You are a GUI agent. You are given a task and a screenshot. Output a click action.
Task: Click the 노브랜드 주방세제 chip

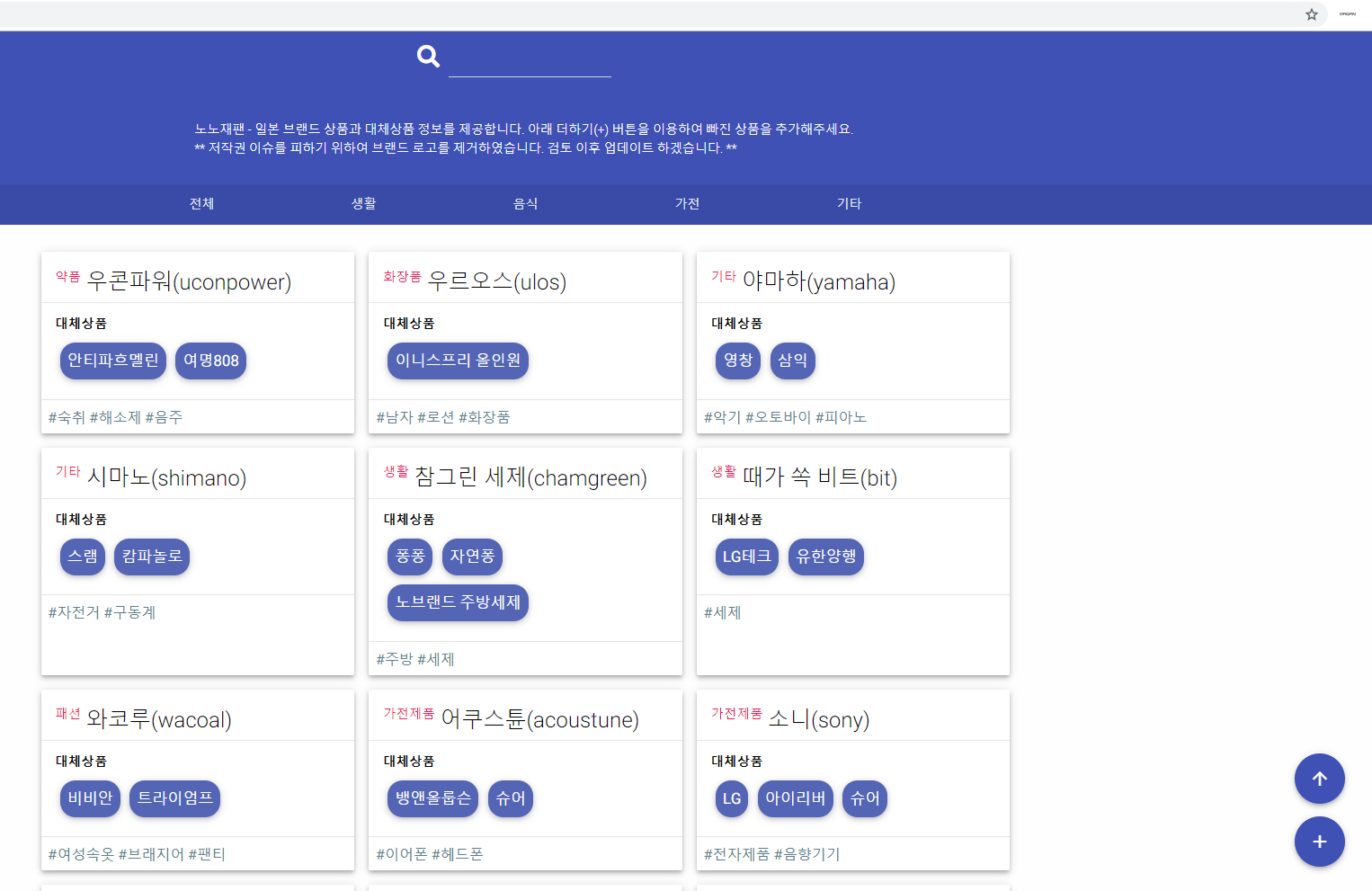pos(458,602)
